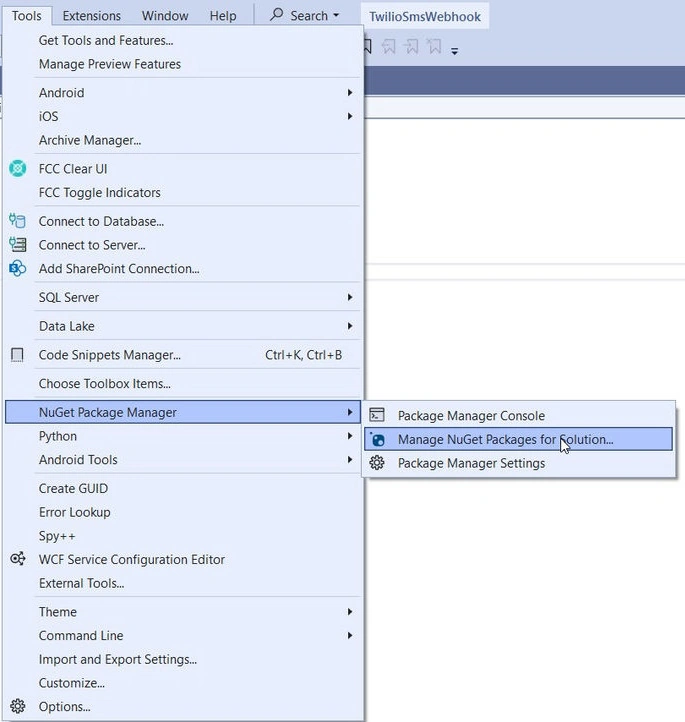685x722 pixels.
Task: Choose Code Snippets Manager entry
Action: (182, 355)
